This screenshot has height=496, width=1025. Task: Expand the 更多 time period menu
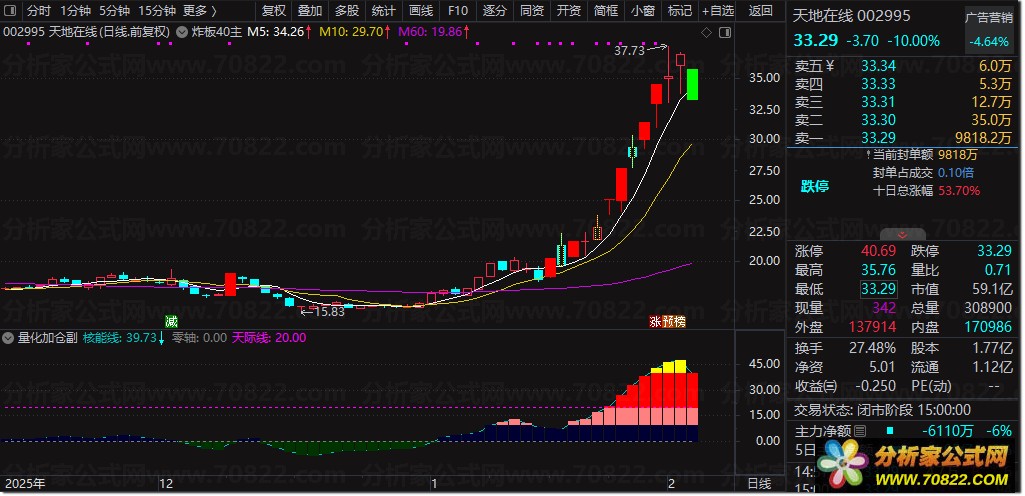[x=199, y=11]
